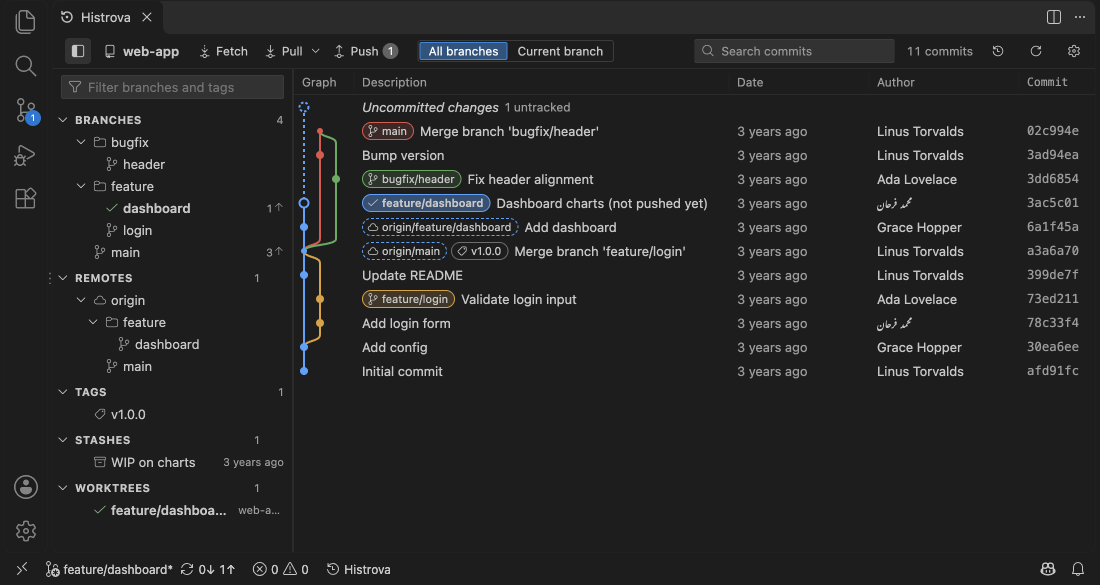This screenshot has height=585, width=1100.
Task: Select the Update README commit
Action: (x=693, y=275)
